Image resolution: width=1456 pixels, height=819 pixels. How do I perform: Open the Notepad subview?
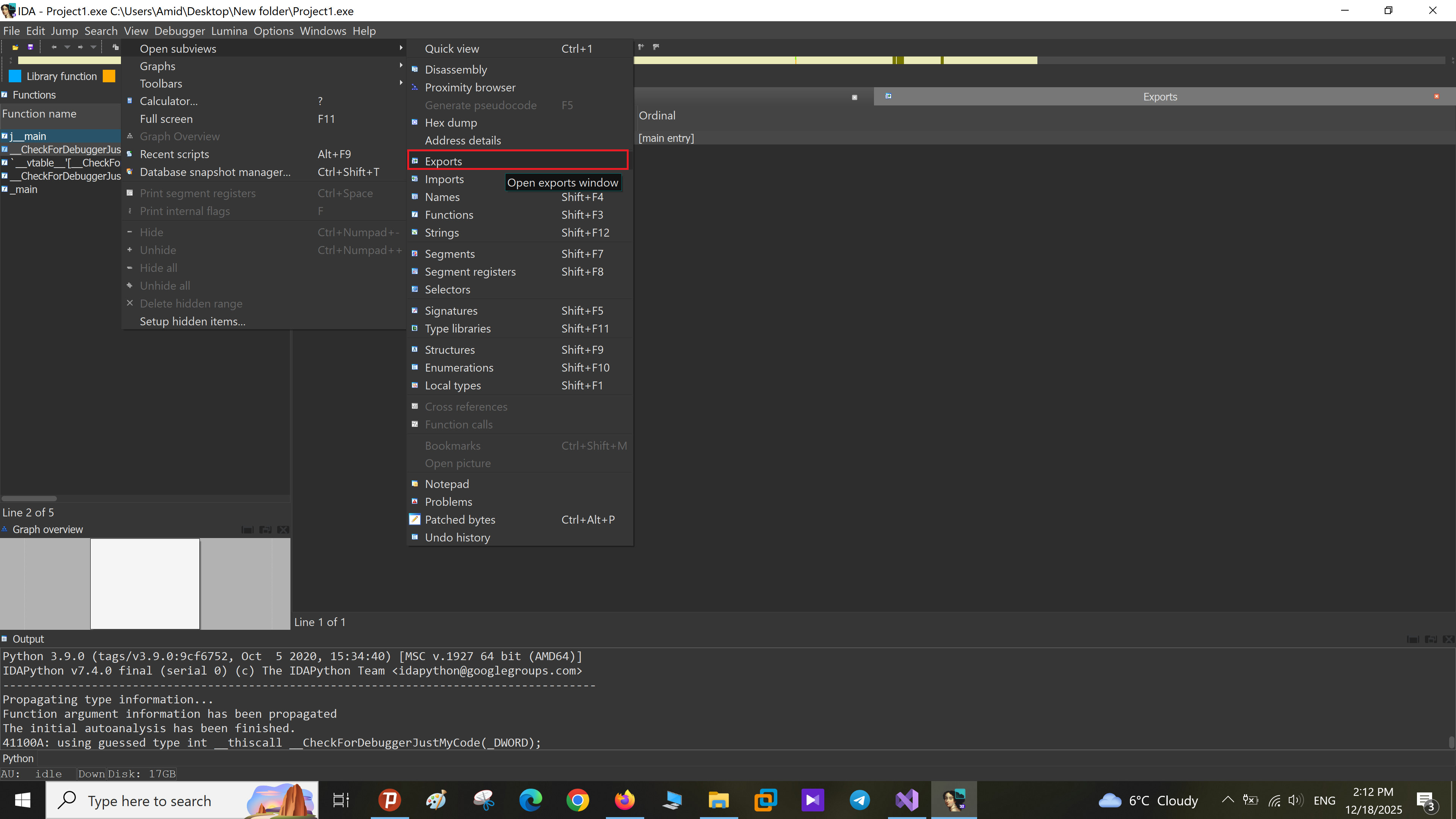coord(447,484)
